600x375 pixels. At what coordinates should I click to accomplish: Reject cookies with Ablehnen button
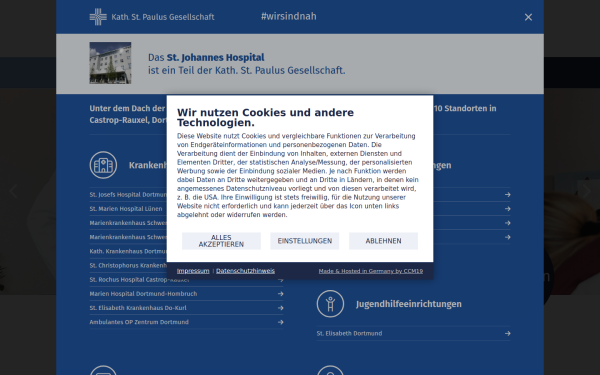click(x=383, y=241)
